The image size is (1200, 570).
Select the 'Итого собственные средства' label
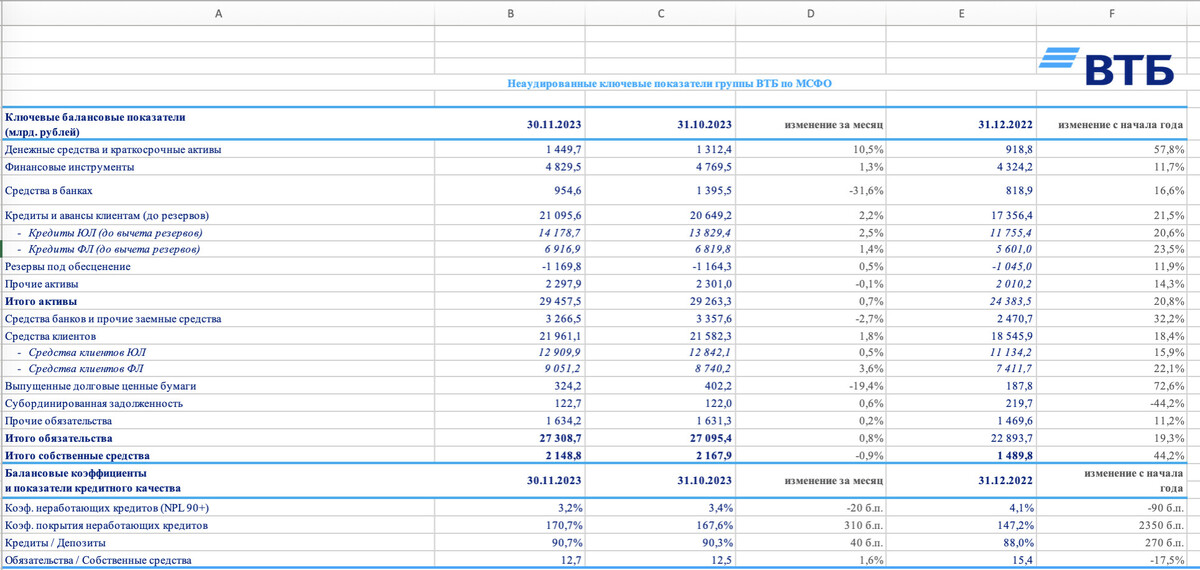[79, 455]
